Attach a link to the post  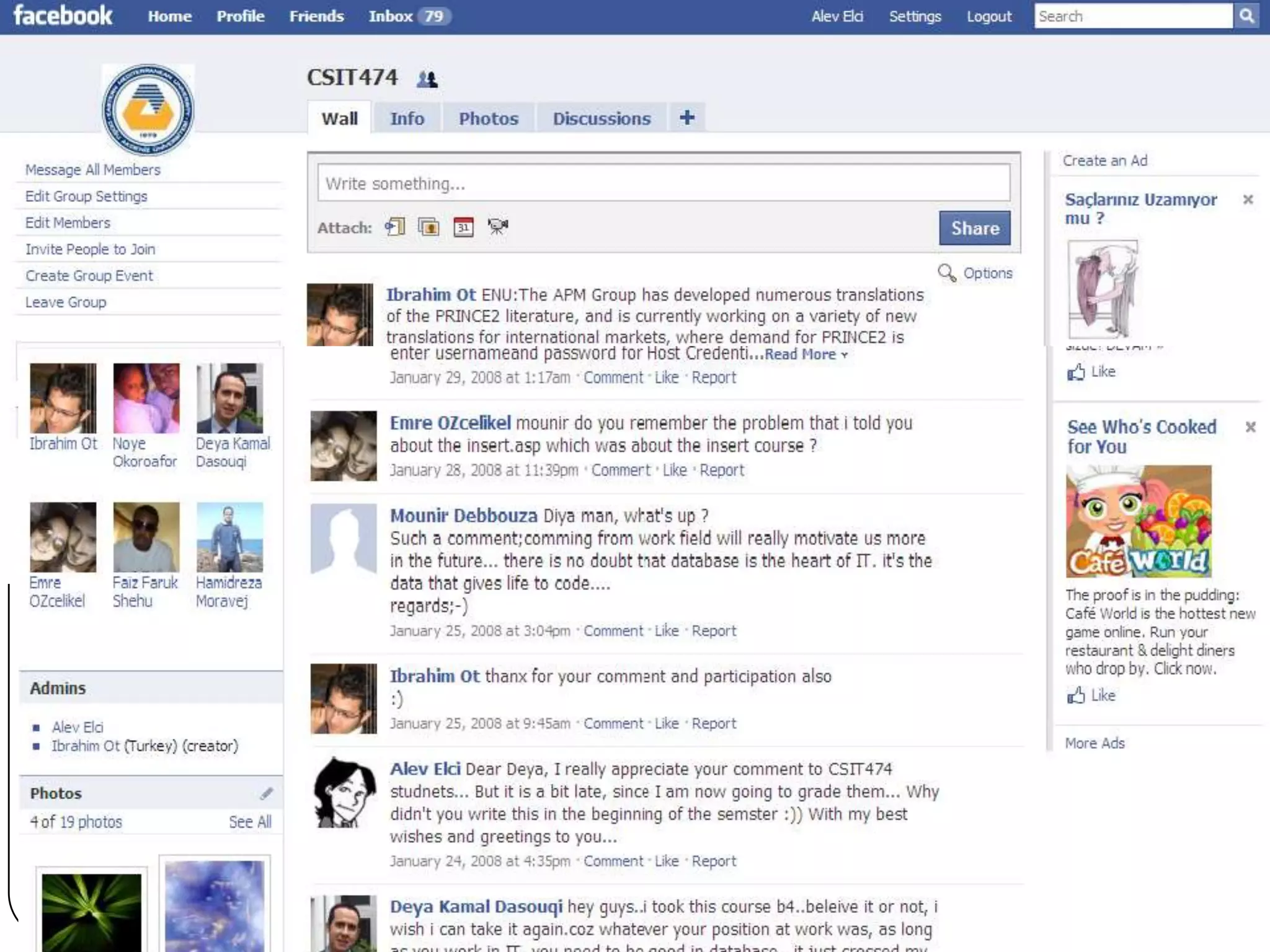pyautogui.click(x=395, y=227)
